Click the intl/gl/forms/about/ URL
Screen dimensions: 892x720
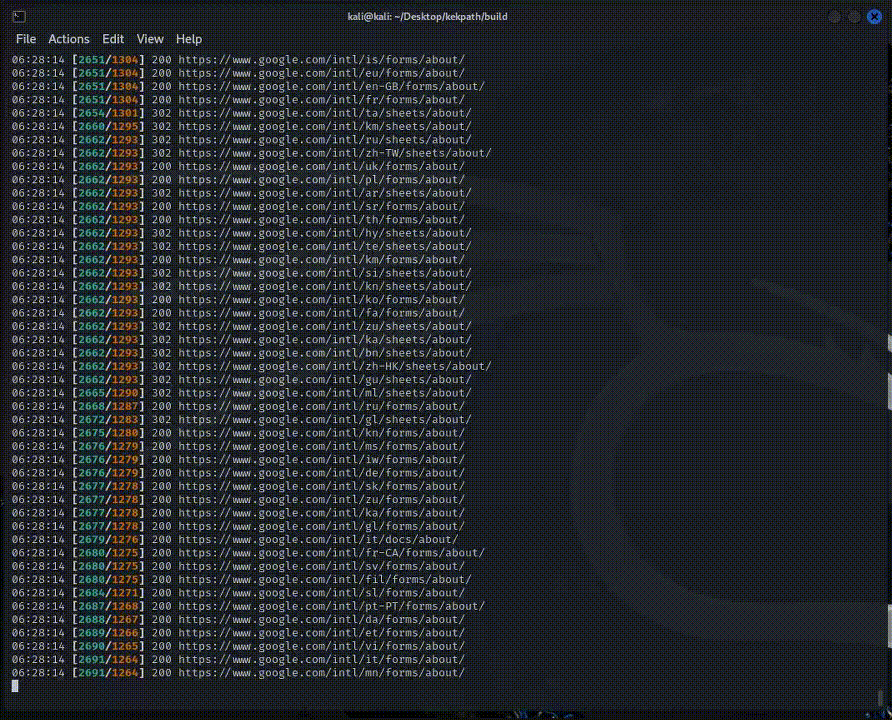(x=321, y=526)
